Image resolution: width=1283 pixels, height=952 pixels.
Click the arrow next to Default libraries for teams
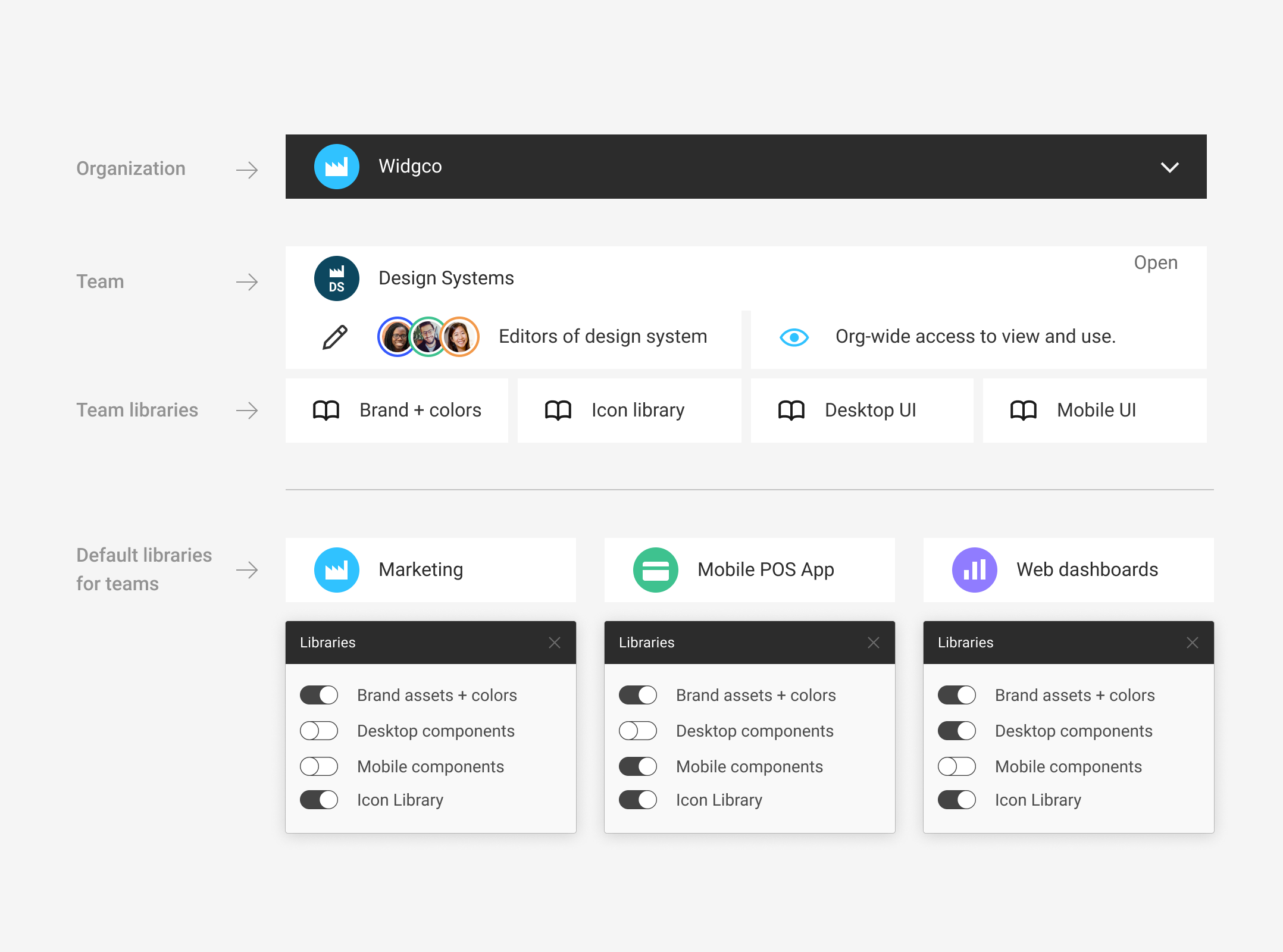coord(247,570)
